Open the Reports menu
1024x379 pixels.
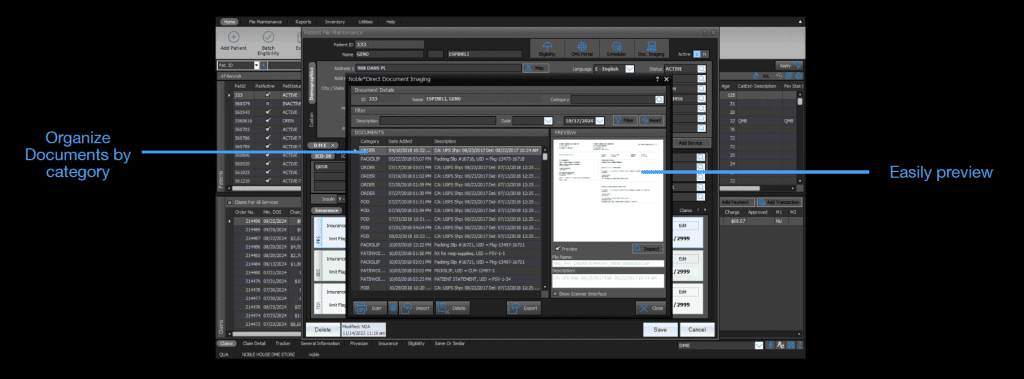pos(303,22)
